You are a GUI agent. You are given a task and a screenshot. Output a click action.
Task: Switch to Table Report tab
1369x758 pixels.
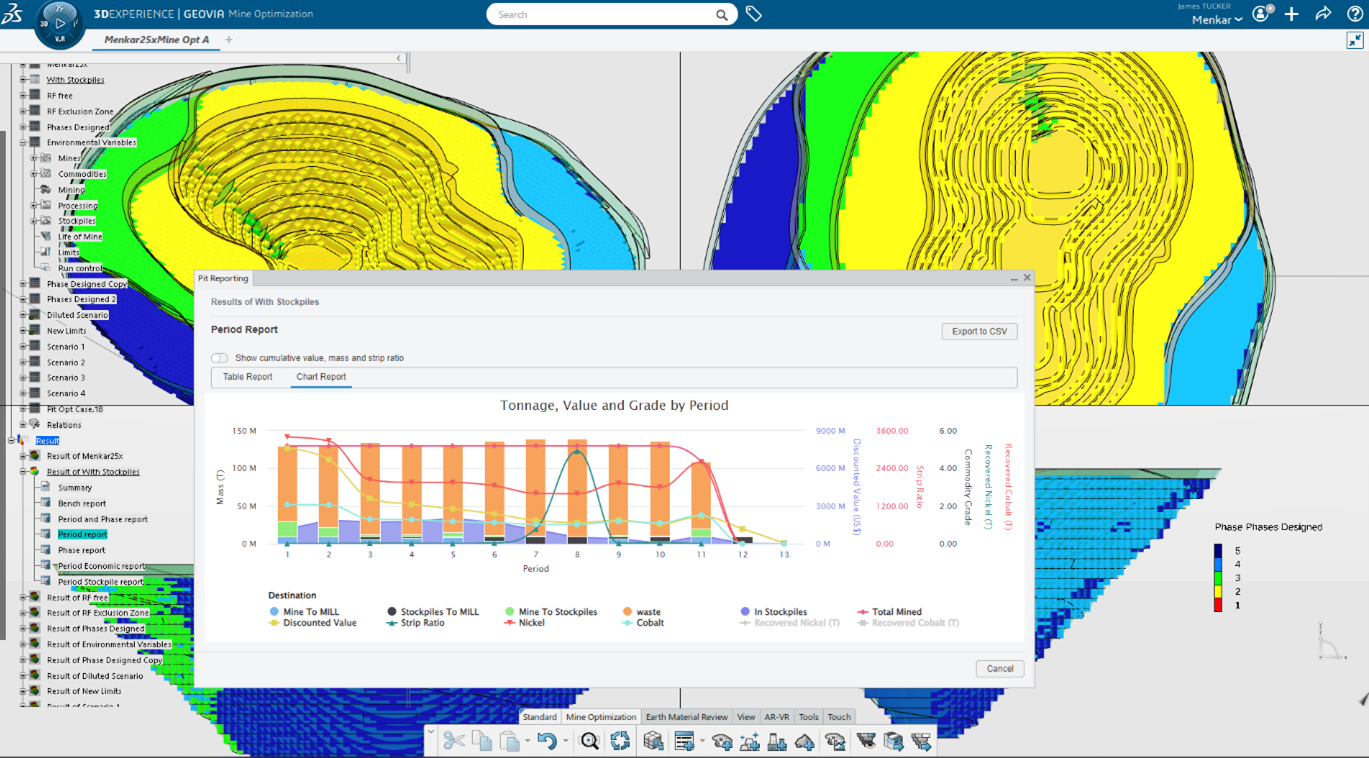(248, 377)
